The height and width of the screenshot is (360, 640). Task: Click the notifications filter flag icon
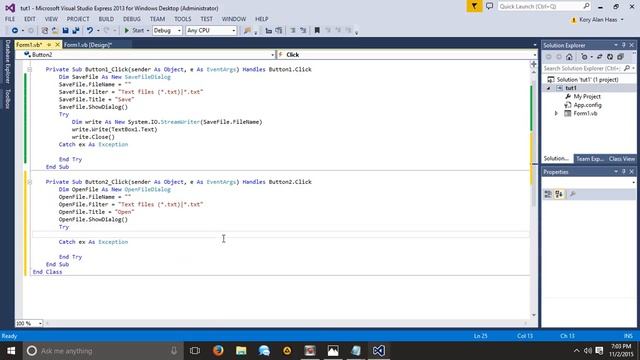click(x=474, y=6)
